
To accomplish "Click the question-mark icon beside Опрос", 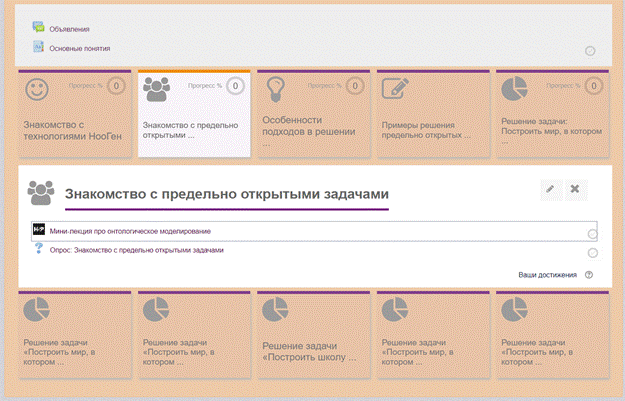I will pos(39,249).
